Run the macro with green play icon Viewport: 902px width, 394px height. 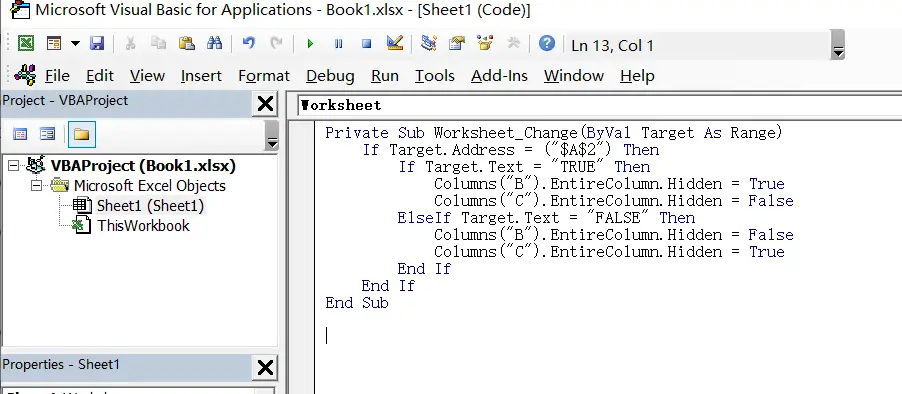311,44
